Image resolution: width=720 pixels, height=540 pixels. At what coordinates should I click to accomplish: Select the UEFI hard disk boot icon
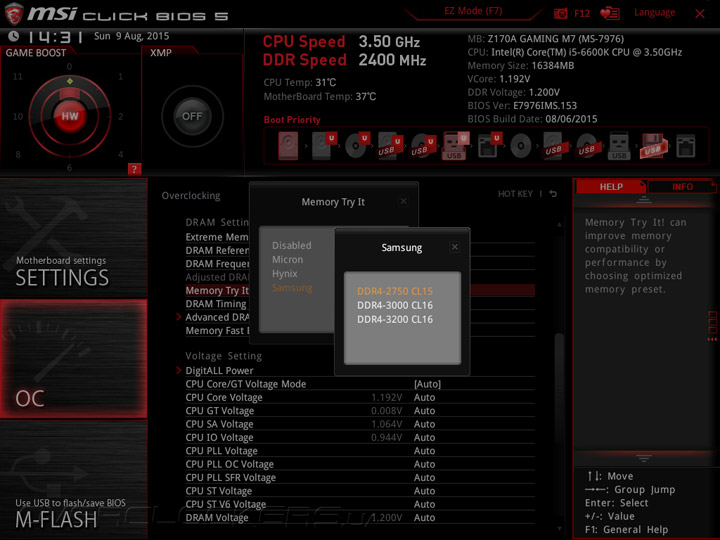(x=324, y=146)
